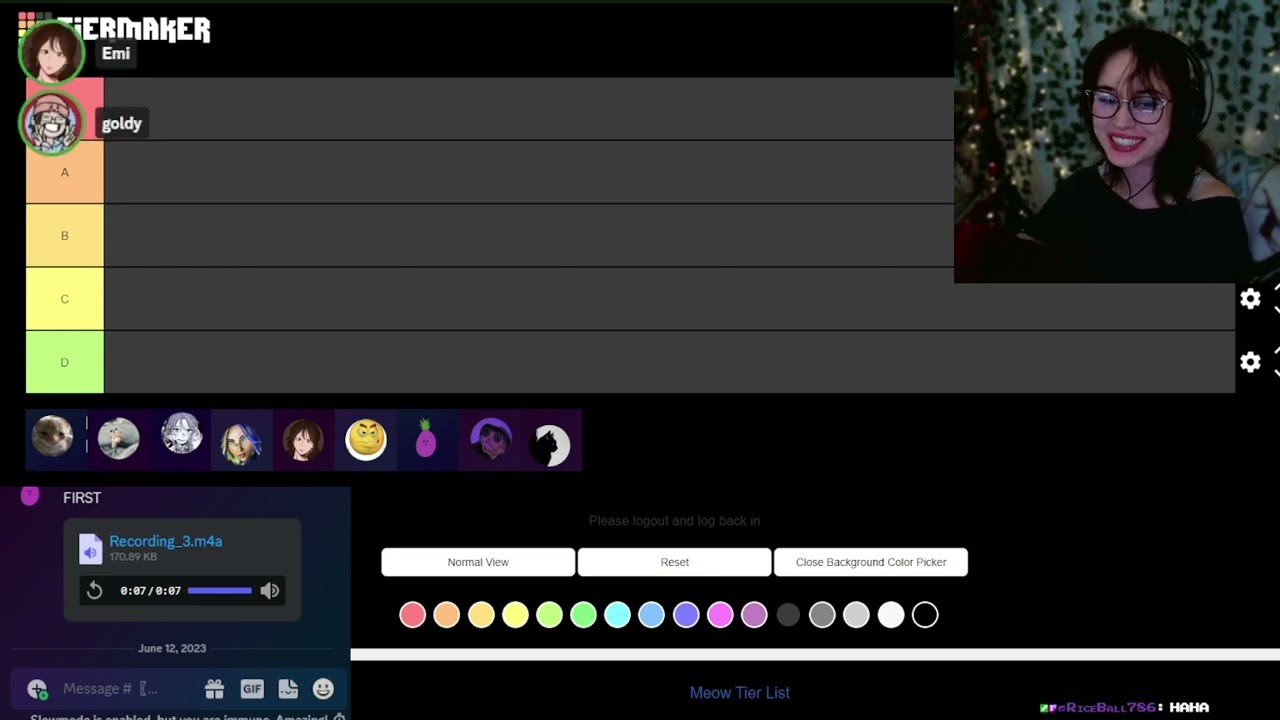Pick the light gray color swatch
The width and height of the screenshot is (1280, 720).
click(x=856, y=615)
